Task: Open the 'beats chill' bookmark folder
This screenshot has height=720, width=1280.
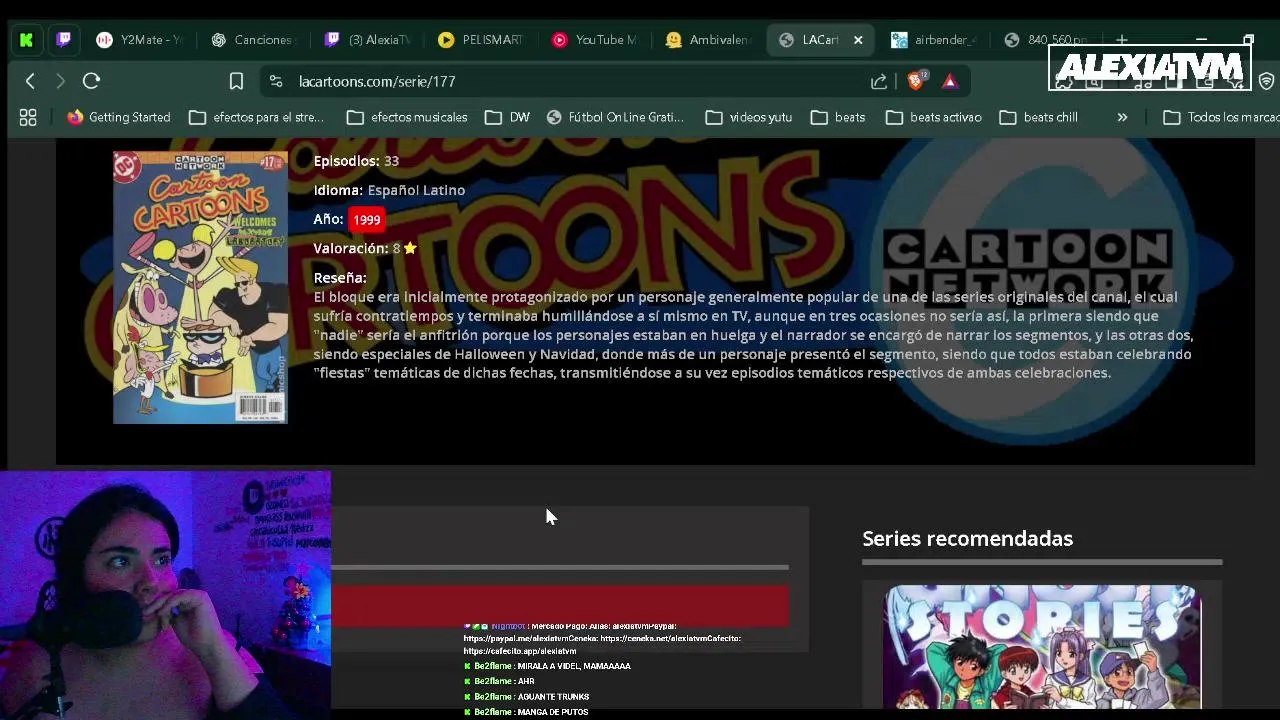Action: [1039, 117]
